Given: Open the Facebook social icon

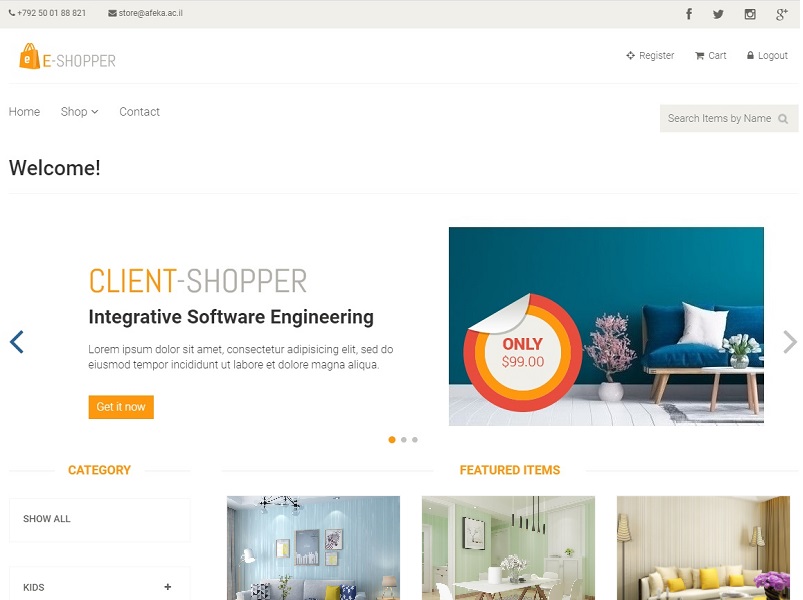Looking at the screenshot, I should [x=689, y=14].
